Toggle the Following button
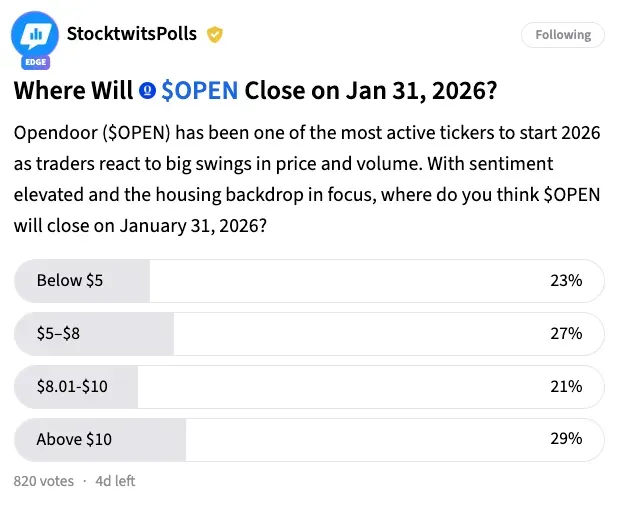The height and width of the screenshot is (508, 622). tap(563, 35)
